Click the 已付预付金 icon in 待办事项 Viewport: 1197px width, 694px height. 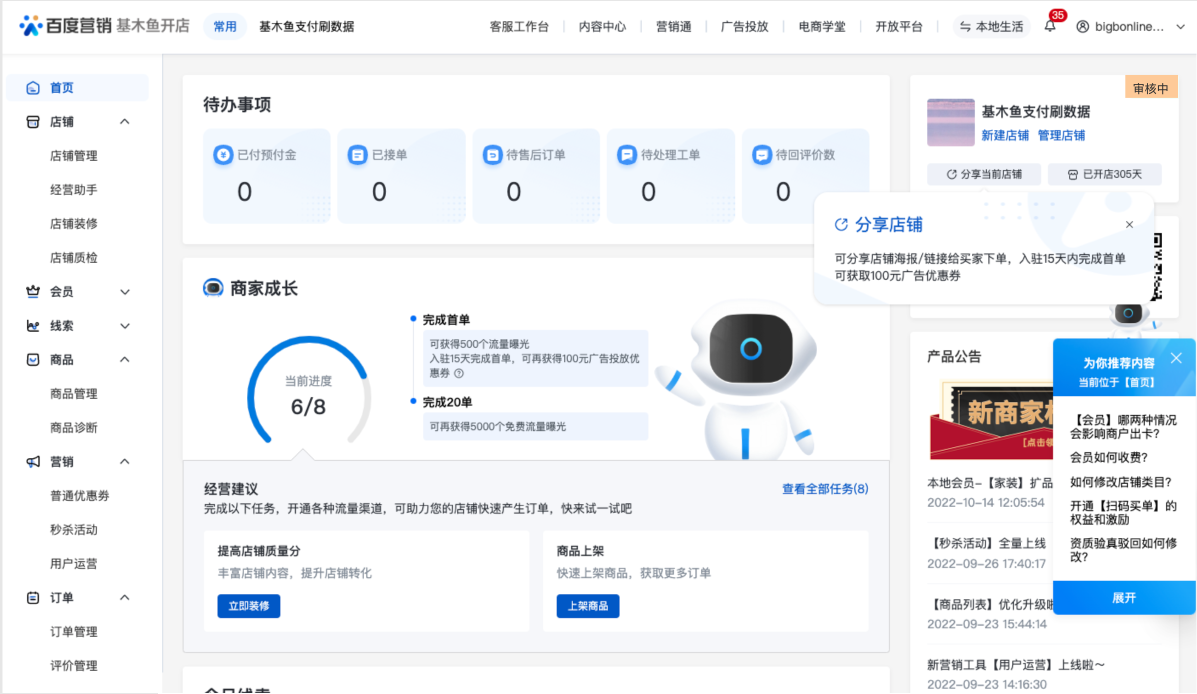[222, 155]
